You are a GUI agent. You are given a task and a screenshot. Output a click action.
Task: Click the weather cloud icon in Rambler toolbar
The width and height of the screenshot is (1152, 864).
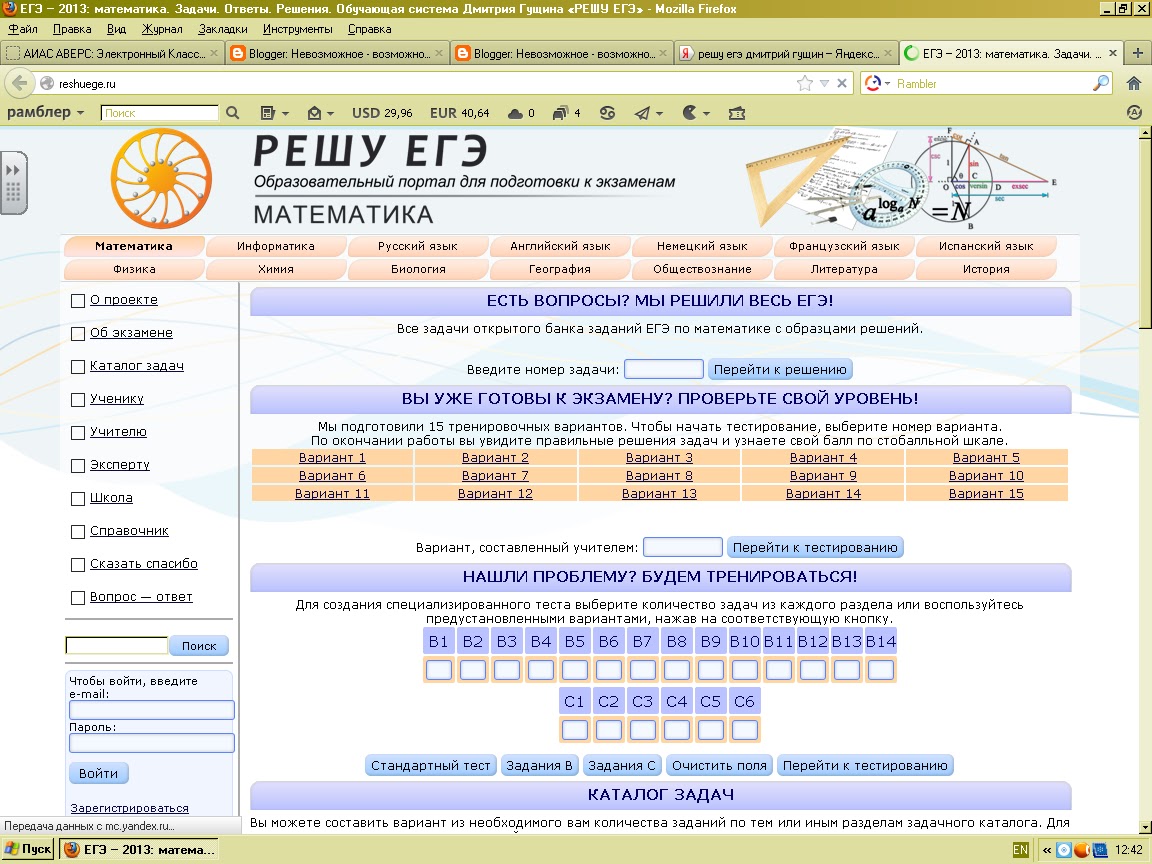point(515,113)
